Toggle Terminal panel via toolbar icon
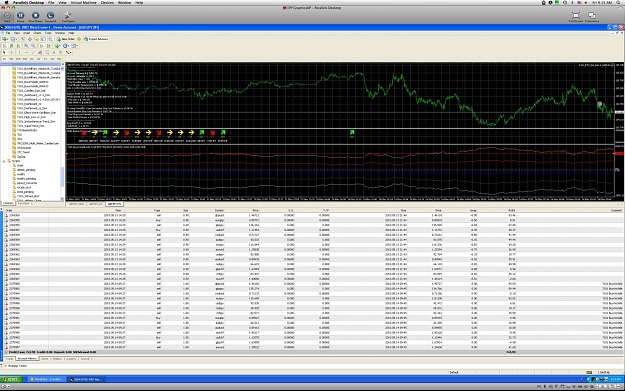Viewport: 625px width, 391px height. (43, 39)
